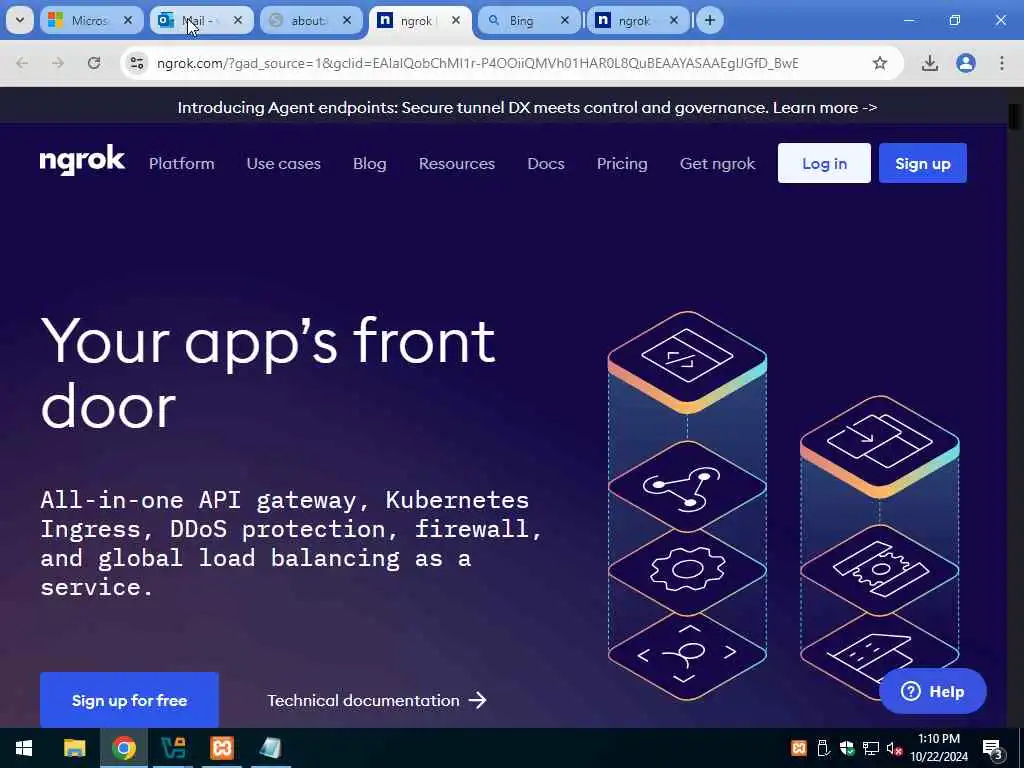Screen dimensions: 1024x768
Task: View the Pricing page
Action: click(x=622, y=163)
